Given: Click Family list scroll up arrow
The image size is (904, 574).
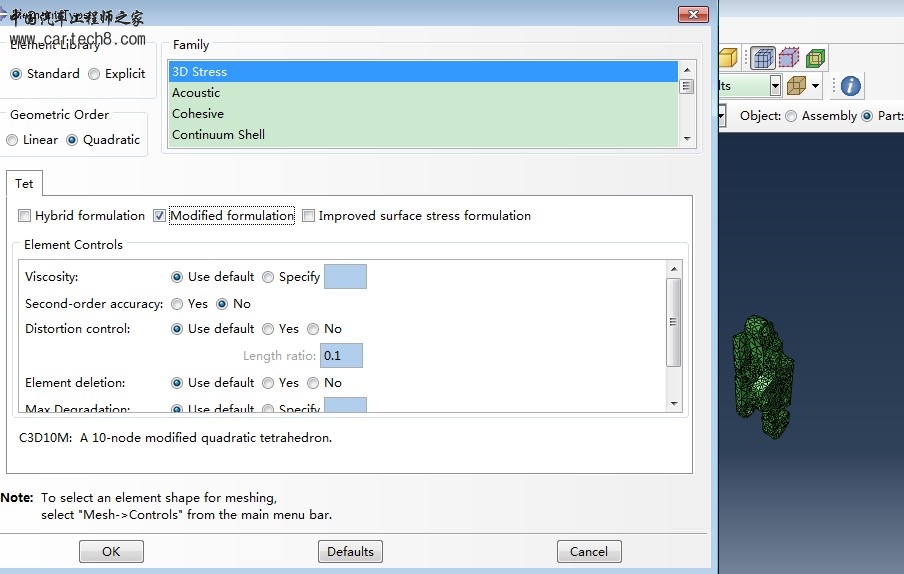Looking at the screenshot, I should [687, 70].
